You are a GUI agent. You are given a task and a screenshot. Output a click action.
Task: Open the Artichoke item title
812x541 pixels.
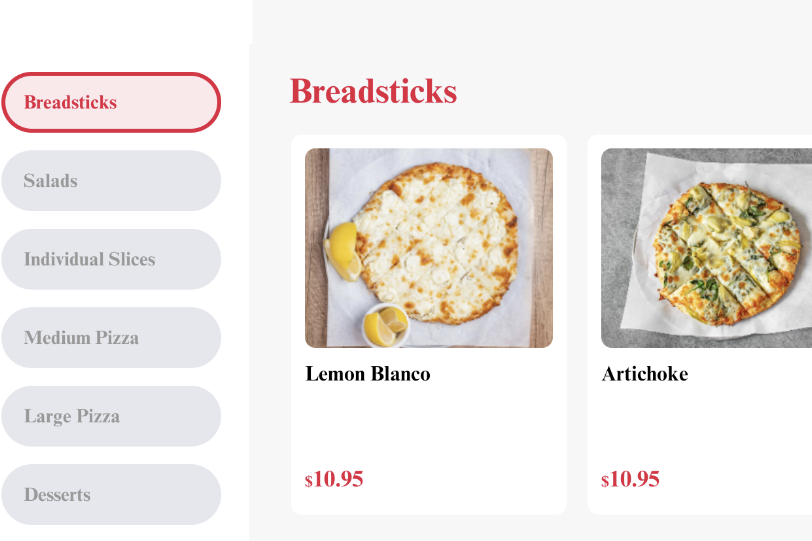click(x=645, y=374)
